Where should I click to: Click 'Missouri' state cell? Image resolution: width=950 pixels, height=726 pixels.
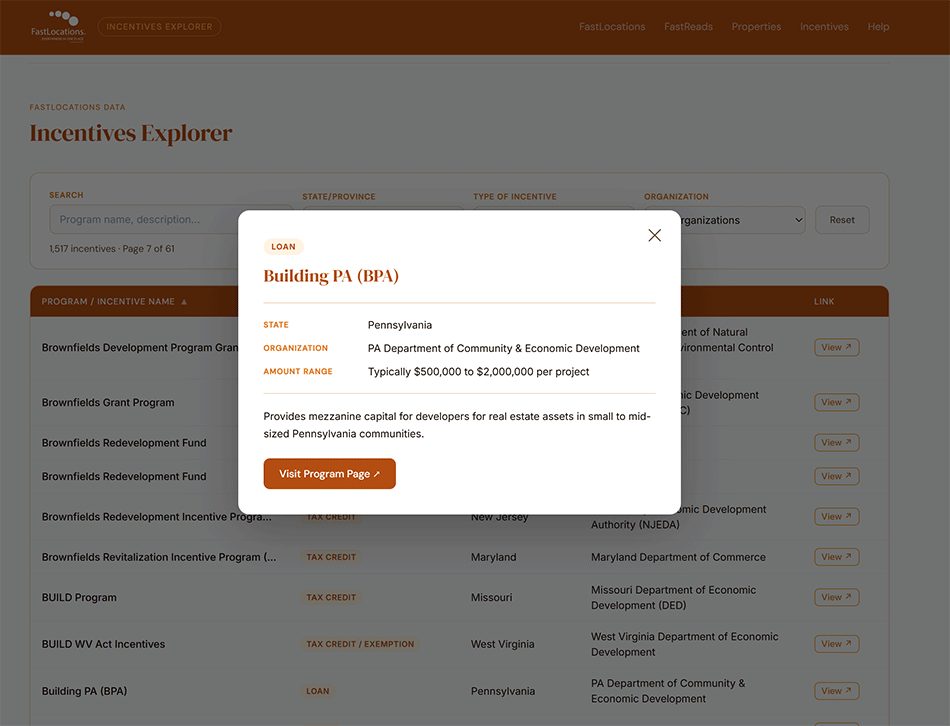pos(491,598)
